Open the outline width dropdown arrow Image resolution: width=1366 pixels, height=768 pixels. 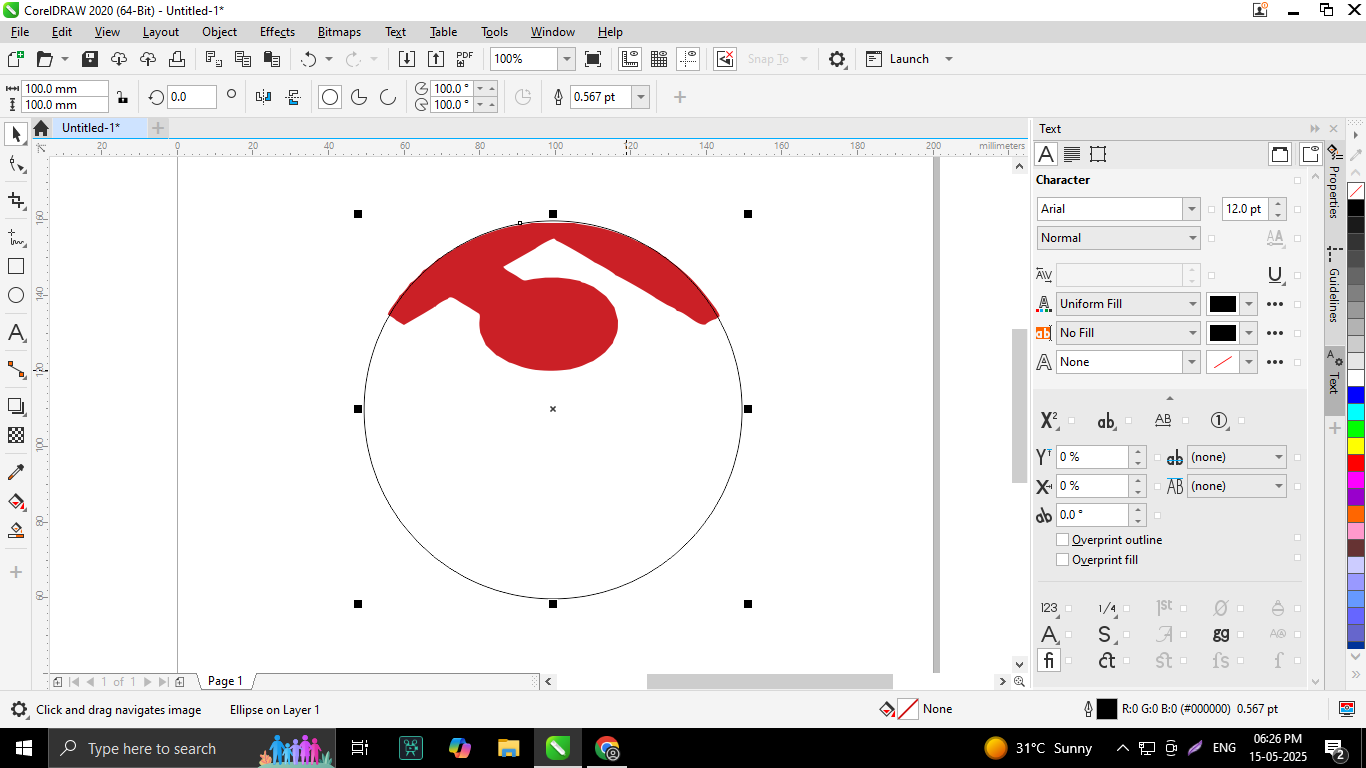pyautogui.click(x=641, y=97)
